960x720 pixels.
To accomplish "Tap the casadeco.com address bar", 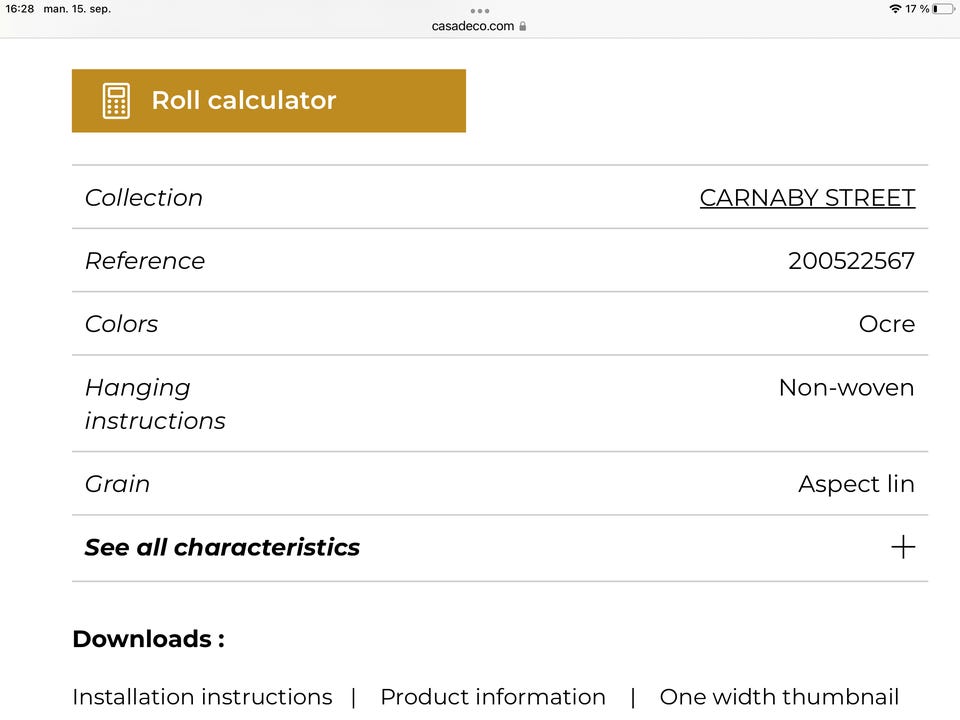I will (x=473, y=26).
